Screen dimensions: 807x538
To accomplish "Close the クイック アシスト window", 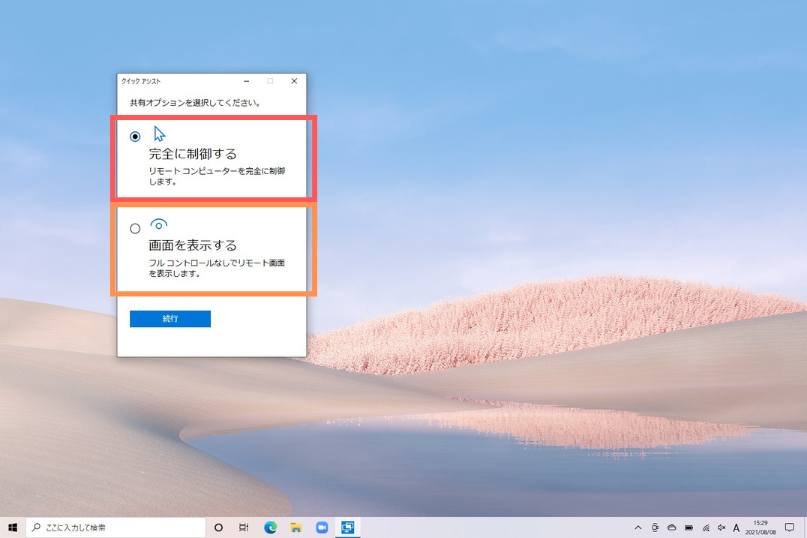I will point(294,81).
